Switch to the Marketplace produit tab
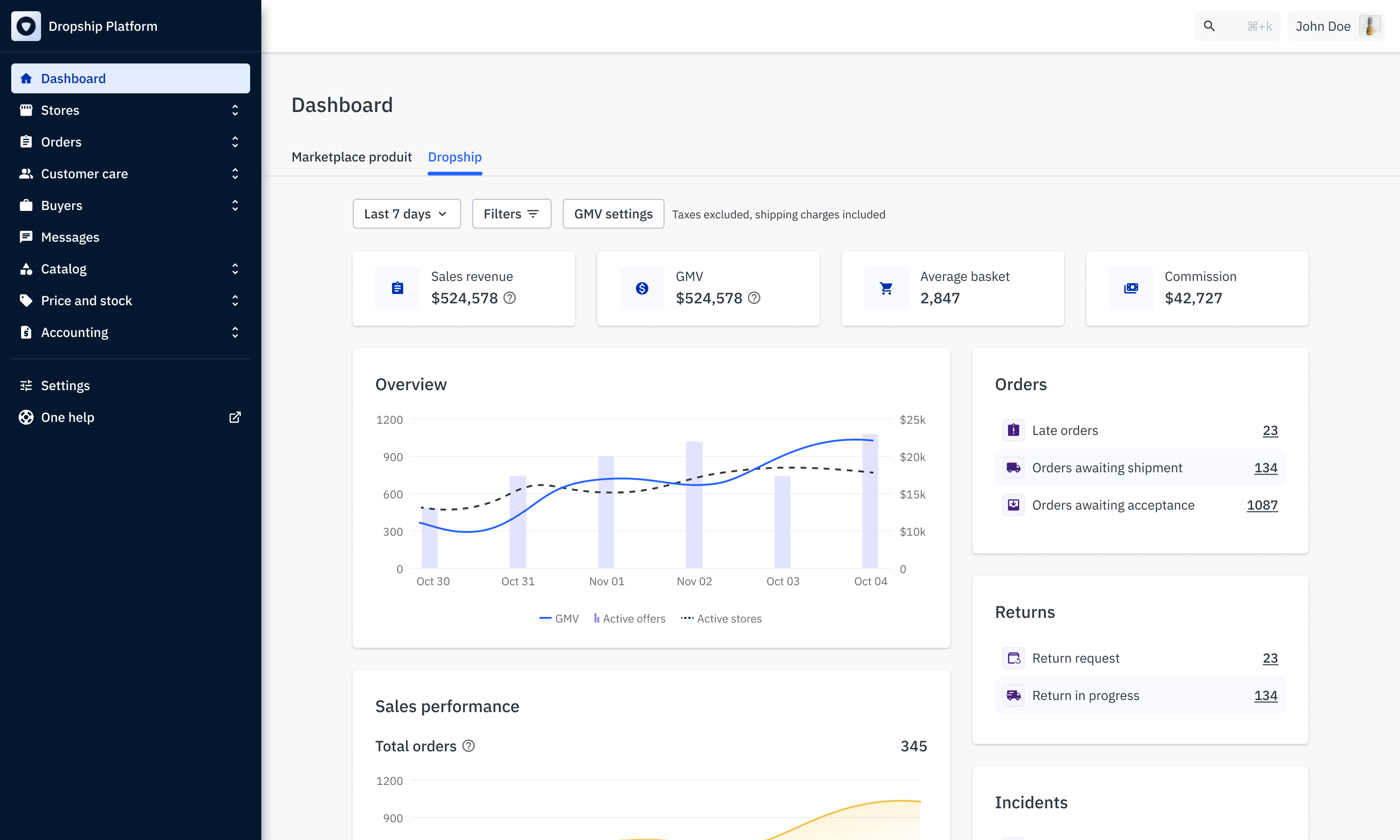Screen dimensions: 1400x840 point(351,157)
